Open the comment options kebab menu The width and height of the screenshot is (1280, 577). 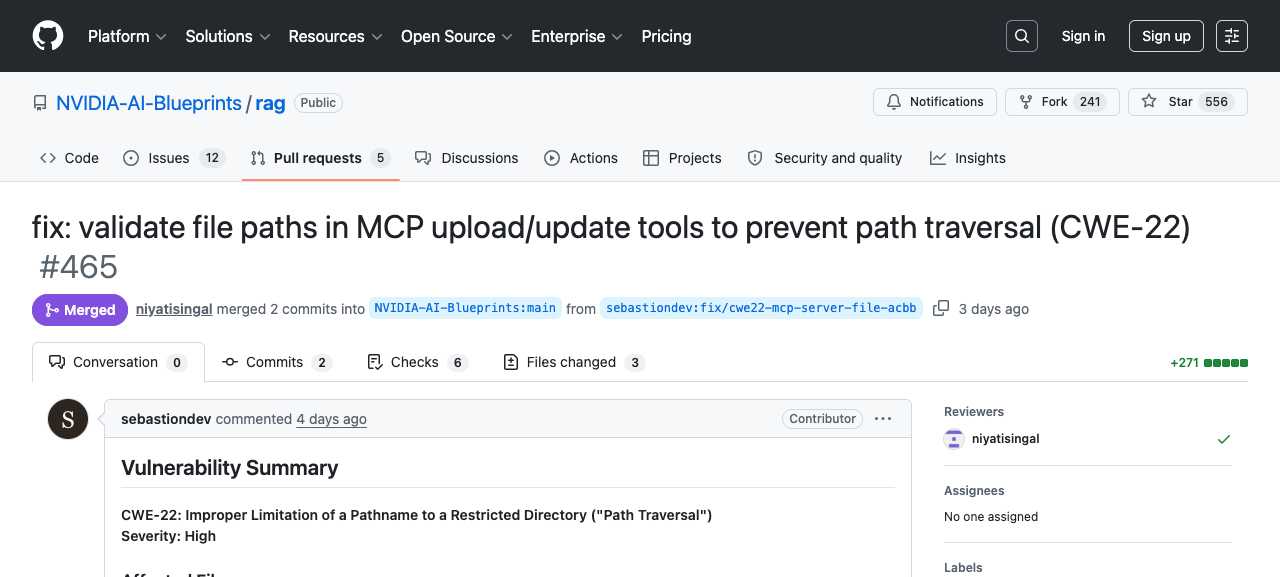point(883,418)
